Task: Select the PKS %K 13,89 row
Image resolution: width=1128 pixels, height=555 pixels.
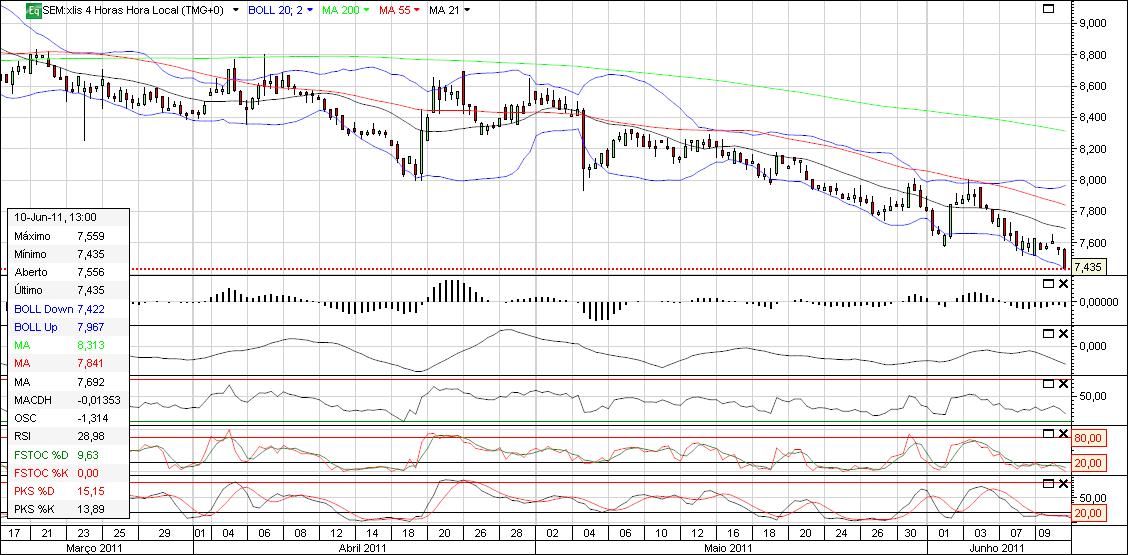Action: coord(68,510)
